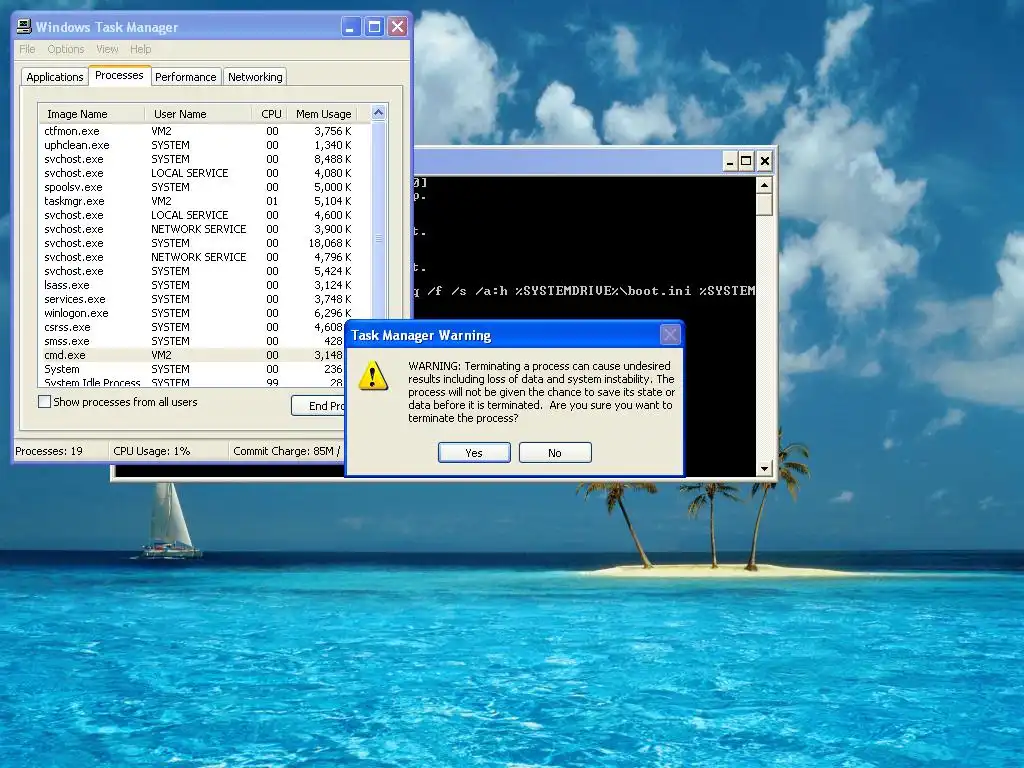The height and width of the screenshot is (768, 1024).
Task: Click the yellow warning icon in dialog
Action: (374, 376)
